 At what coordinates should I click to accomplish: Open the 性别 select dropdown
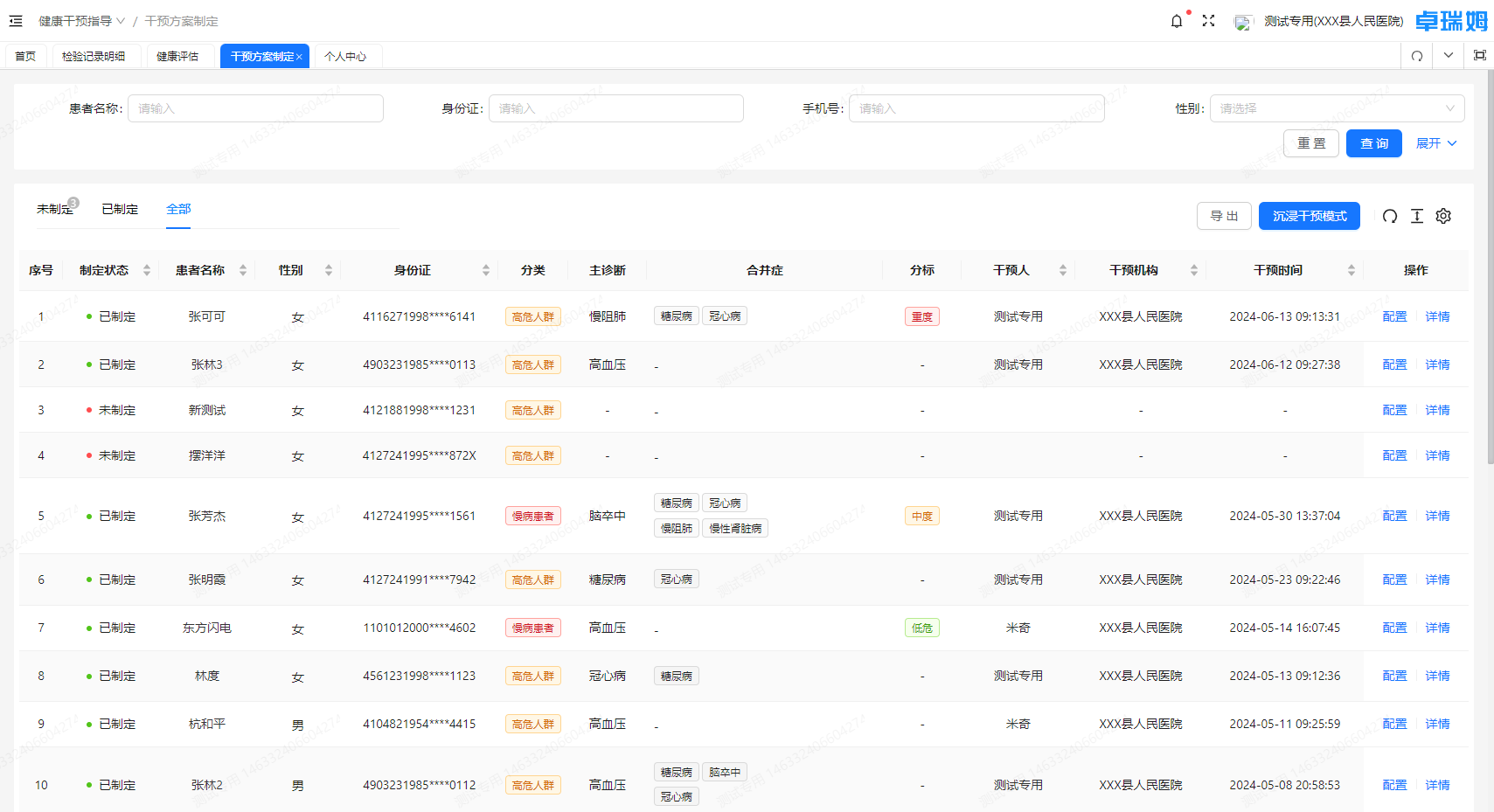point(1336,108)
